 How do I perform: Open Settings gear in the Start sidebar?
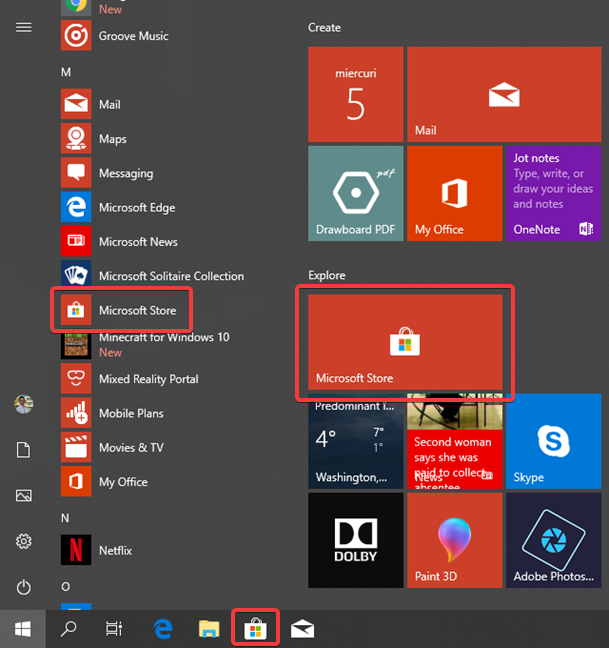(24, 541)
